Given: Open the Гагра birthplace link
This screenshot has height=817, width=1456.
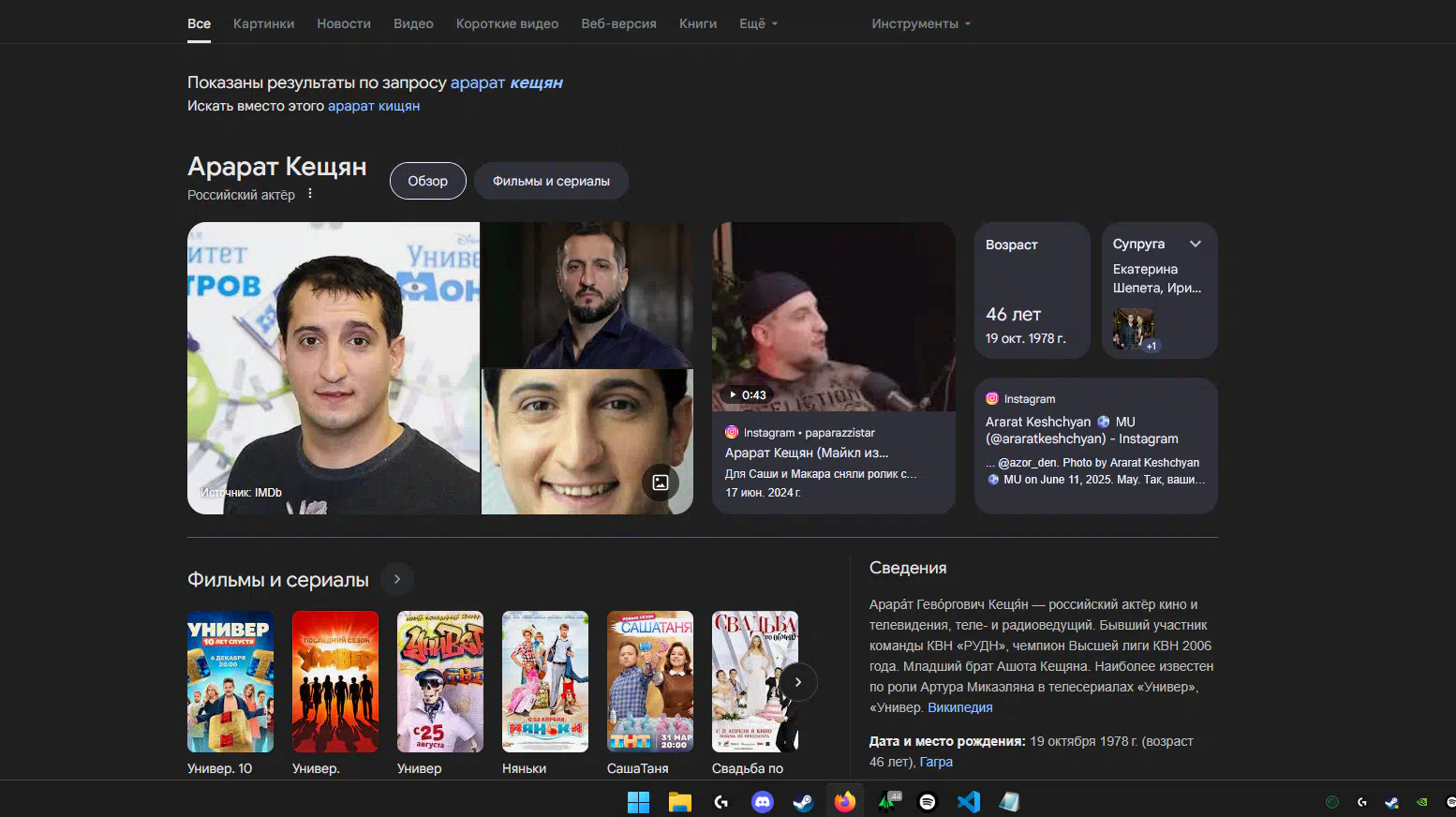Looking at the screenshot, I should [936, 762].
